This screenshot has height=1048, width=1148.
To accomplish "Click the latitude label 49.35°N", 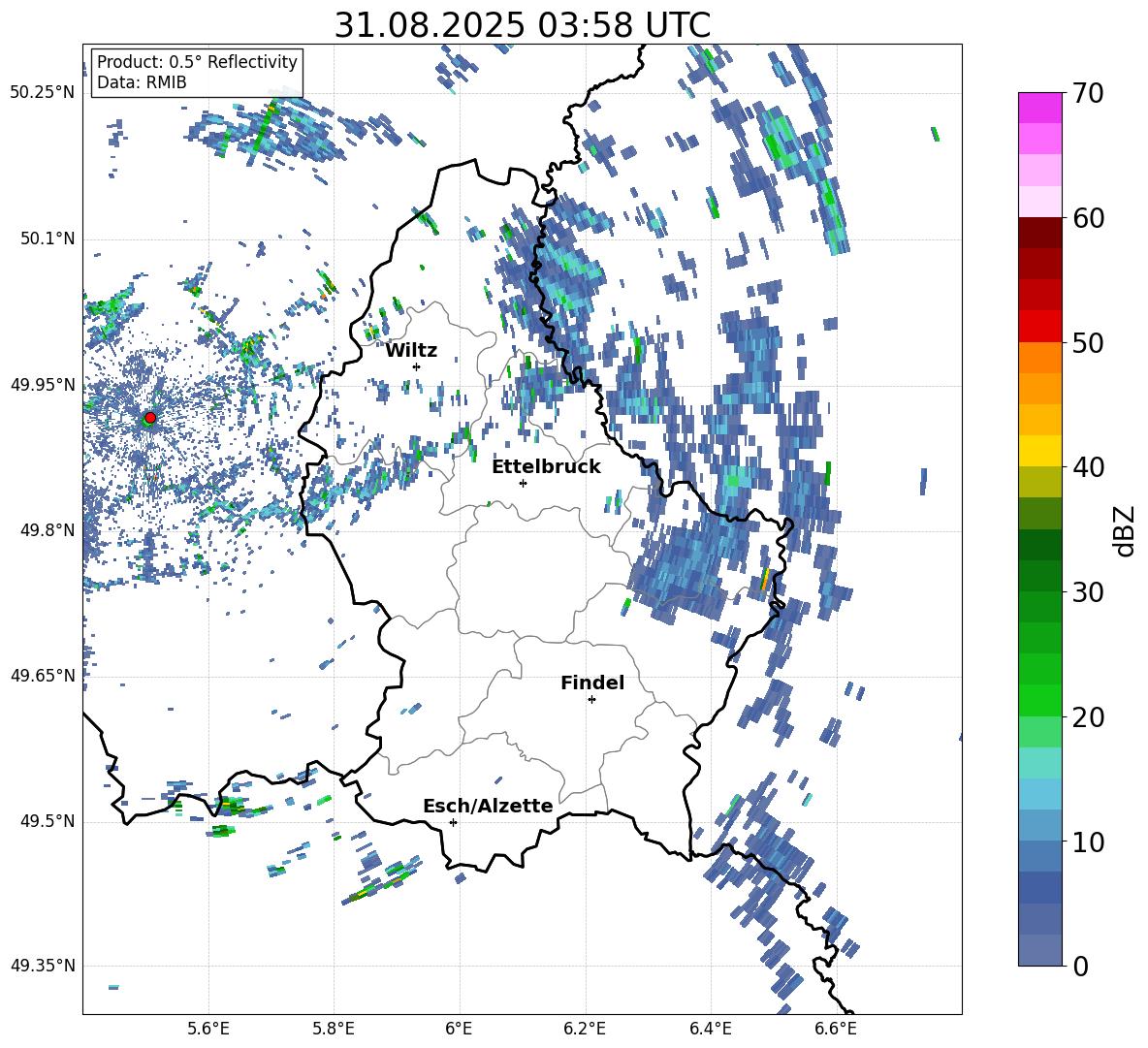I will tap(43, 966).
